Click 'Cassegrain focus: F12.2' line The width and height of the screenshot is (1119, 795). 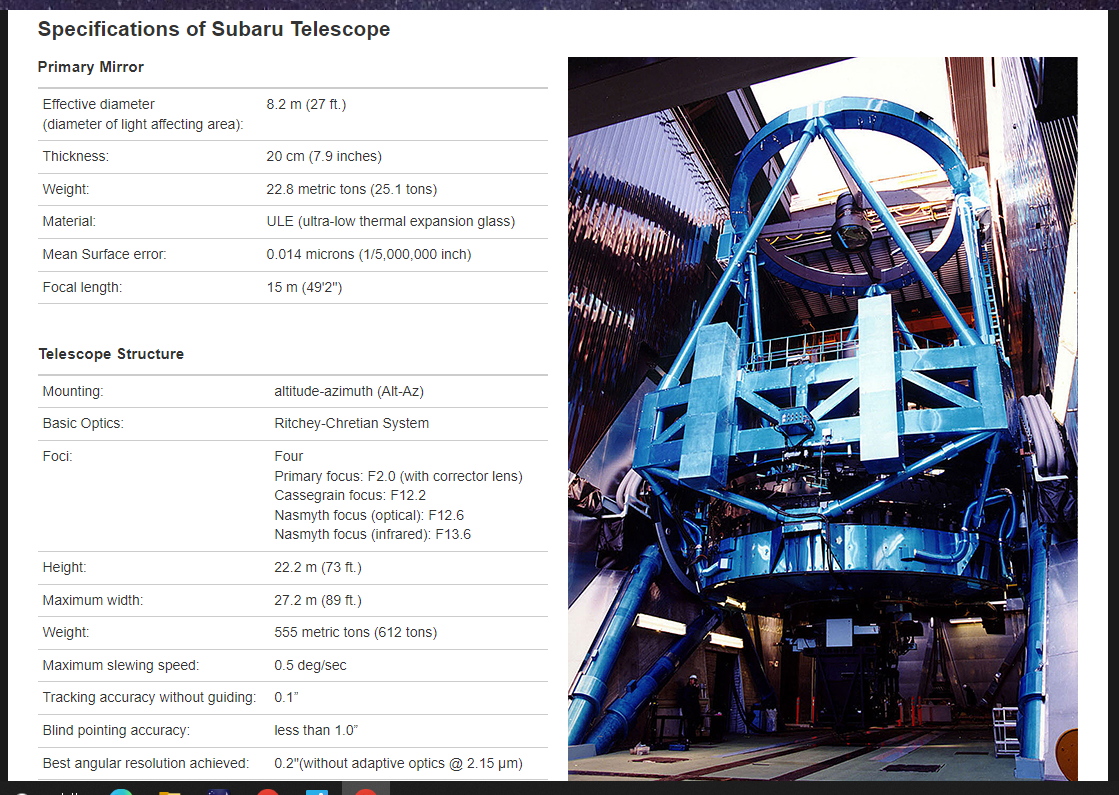[350, 495]
